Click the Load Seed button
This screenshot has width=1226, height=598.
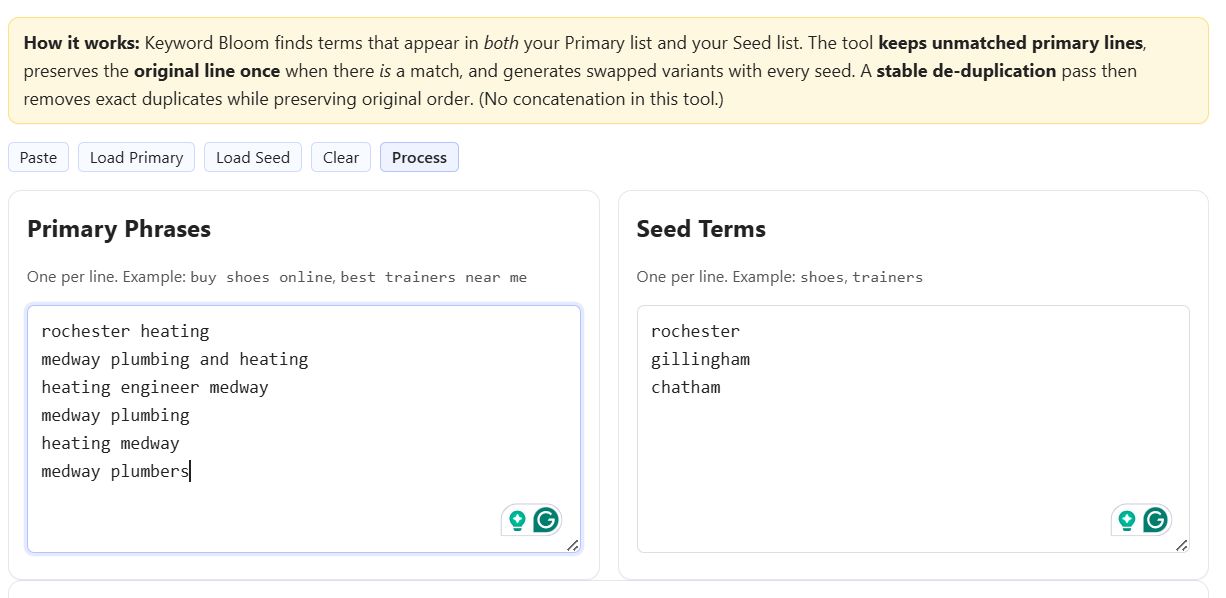[253, 157]
